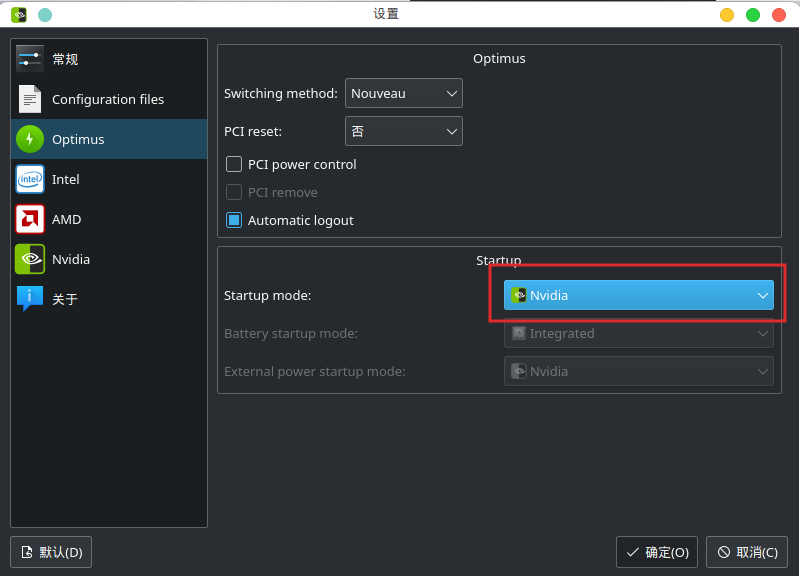Switch to the Intel settings page

coord(109,179)
